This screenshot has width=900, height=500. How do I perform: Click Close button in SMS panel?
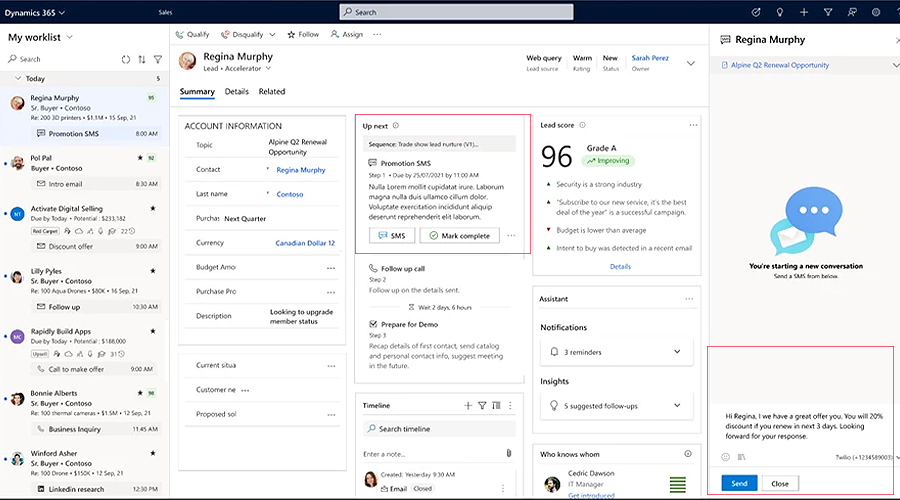pos(780,483)
